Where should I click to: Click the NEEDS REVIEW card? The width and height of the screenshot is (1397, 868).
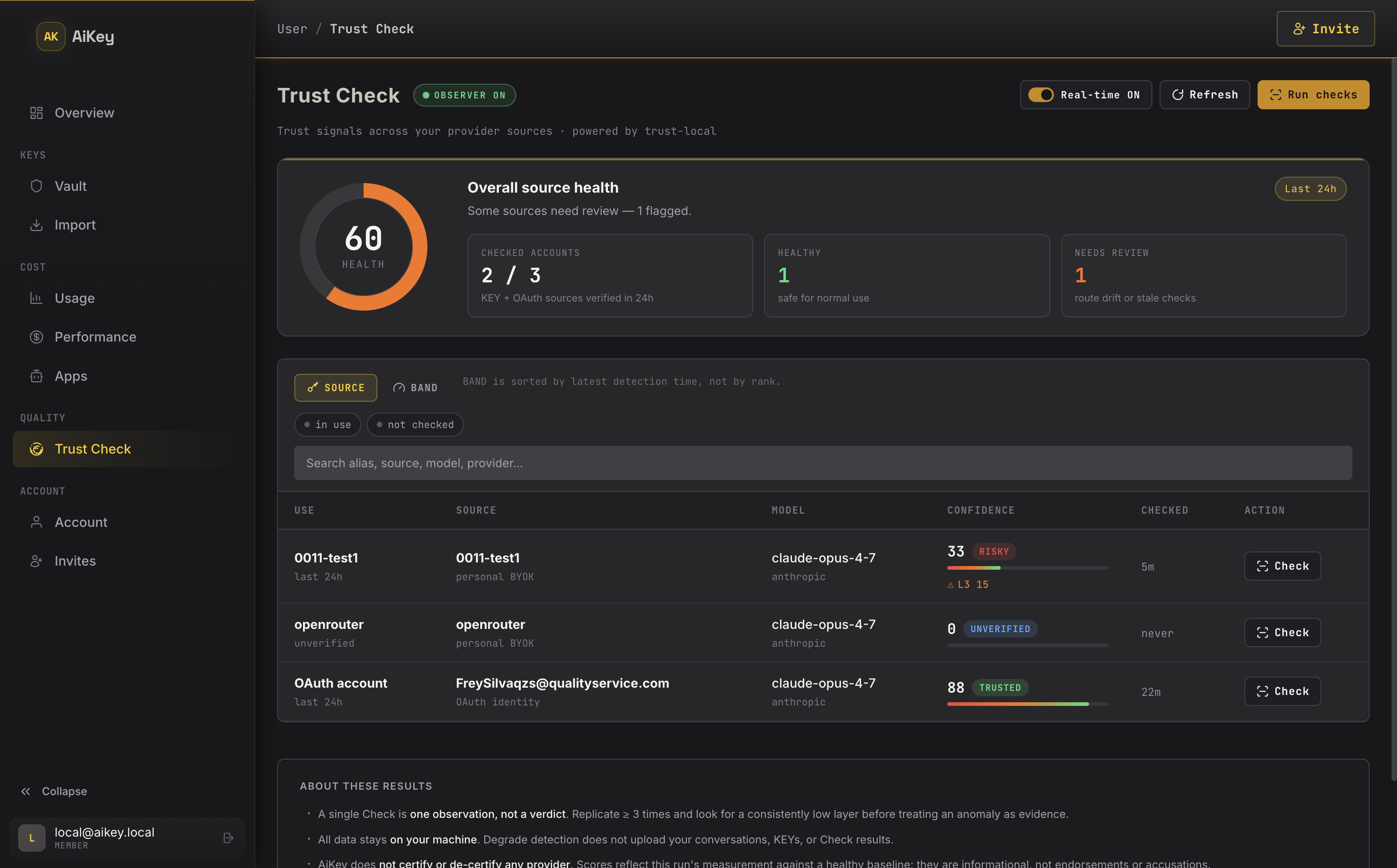(x=1203, y=276)
